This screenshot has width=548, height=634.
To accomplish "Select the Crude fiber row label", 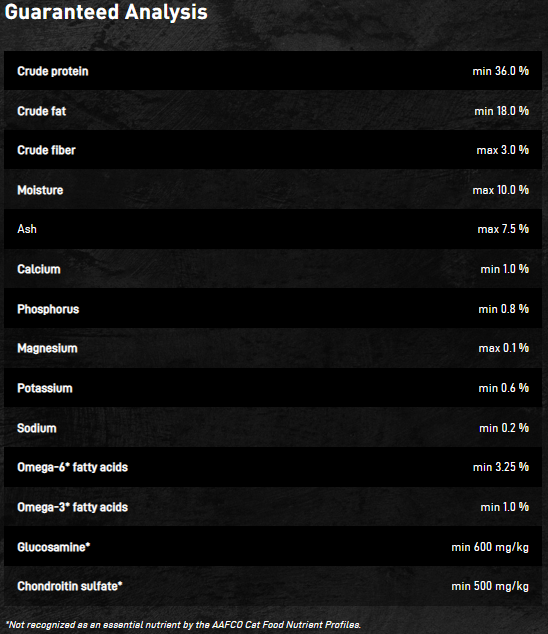I will point(47,150).
